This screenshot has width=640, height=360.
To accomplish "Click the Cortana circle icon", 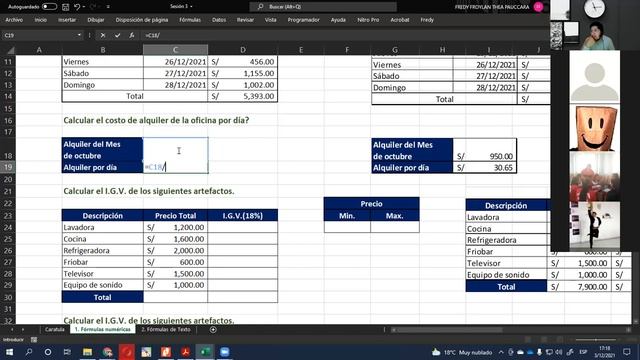I will point(48,352).
